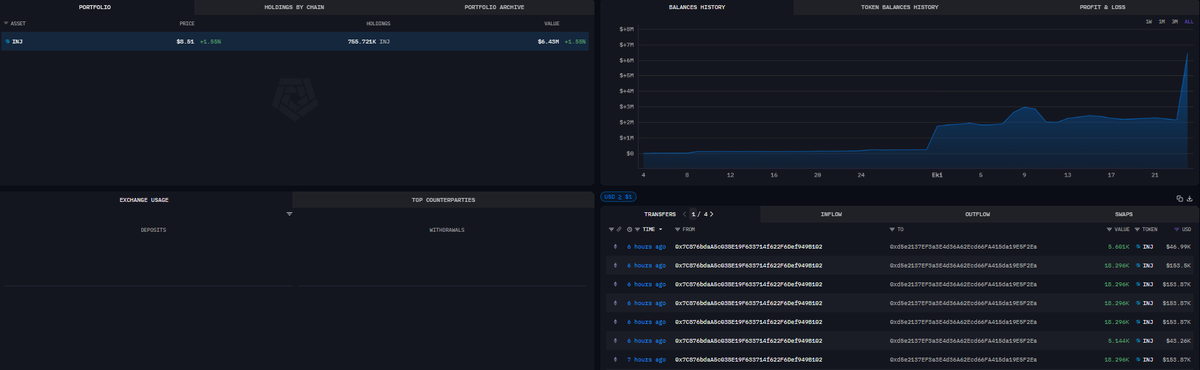Click the 5.144K value in transfers
This screenshot has width=1200, height=370.
[1118, 340]
